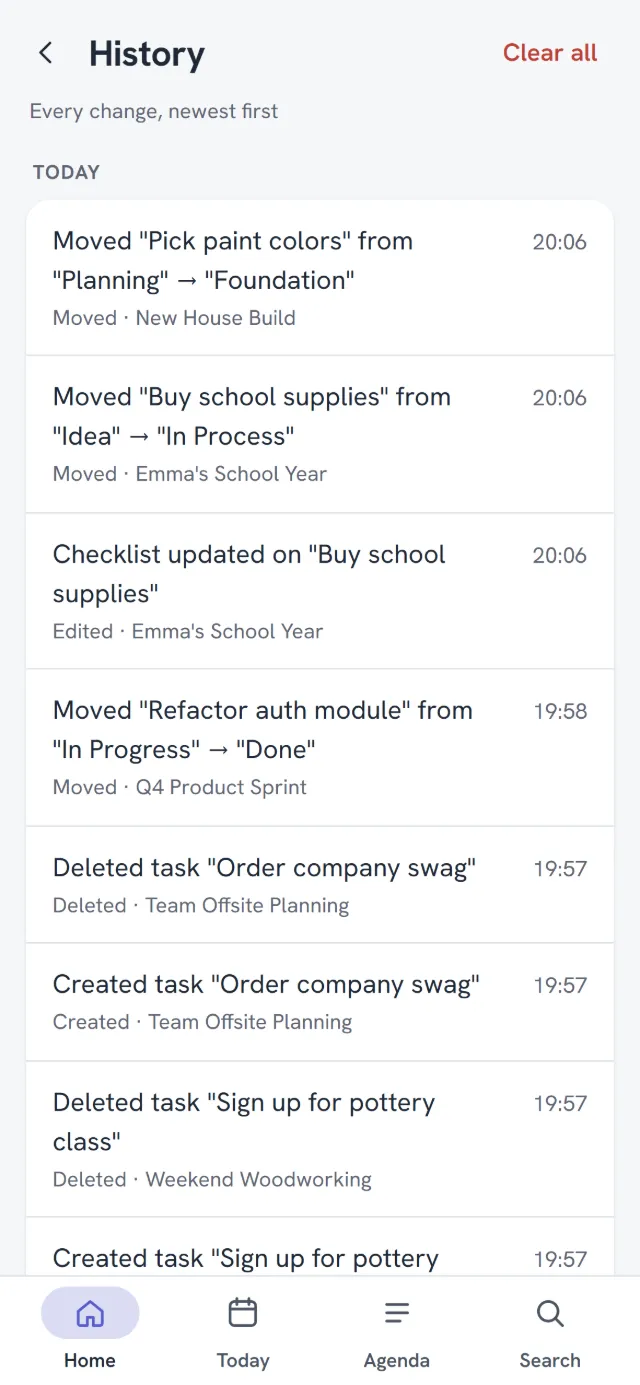Open "Refactor auth module" moved entry

pyautogui.click(x=320, y=748)
